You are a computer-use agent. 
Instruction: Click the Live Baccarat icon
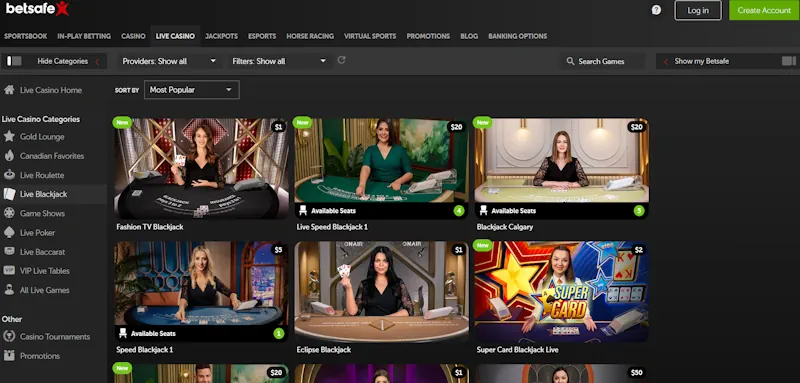pos(9,251)
